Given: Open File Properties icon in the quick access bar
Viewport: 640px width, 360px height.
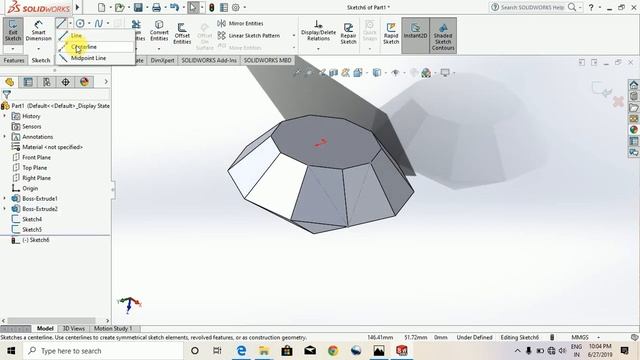Looking at the screenshot, I should (x=224, y=7).
